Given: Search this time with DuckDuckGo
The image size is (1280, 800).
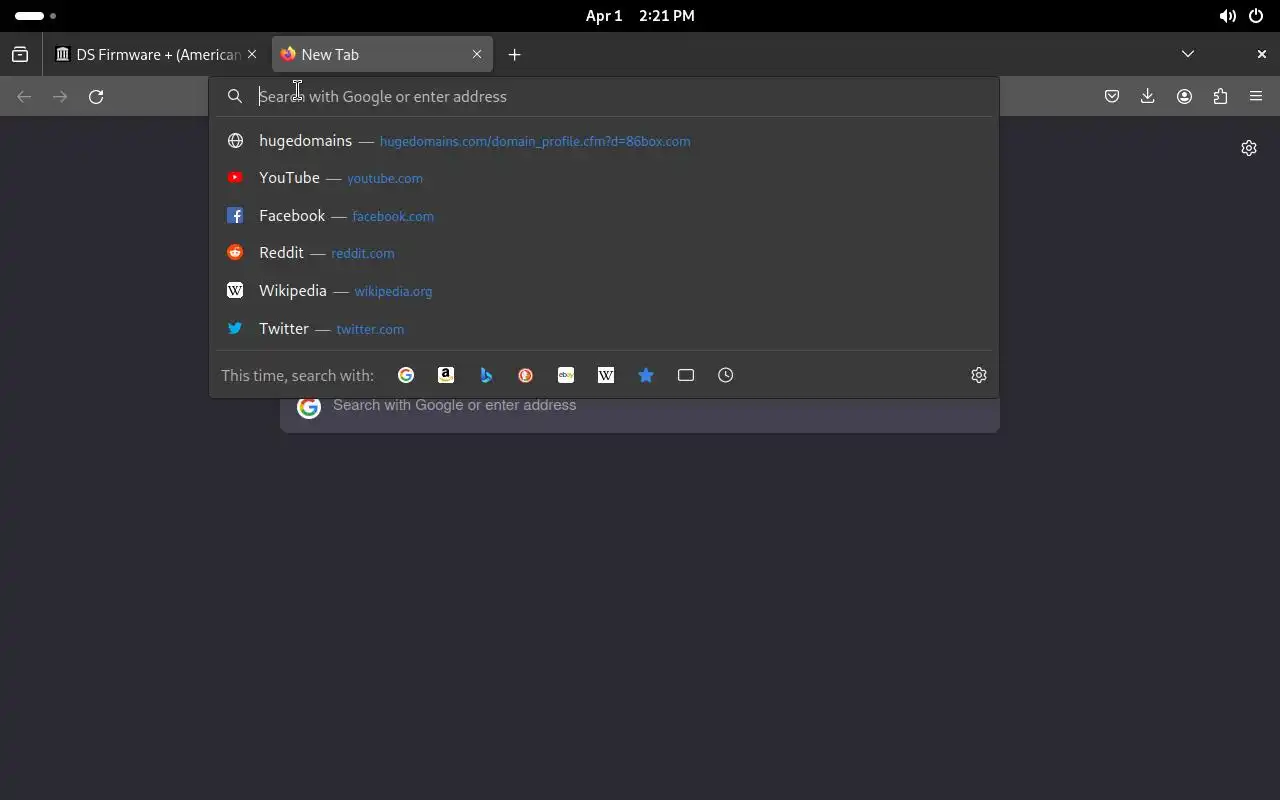Looking at the screenshot, I should [x=526, y=375].
